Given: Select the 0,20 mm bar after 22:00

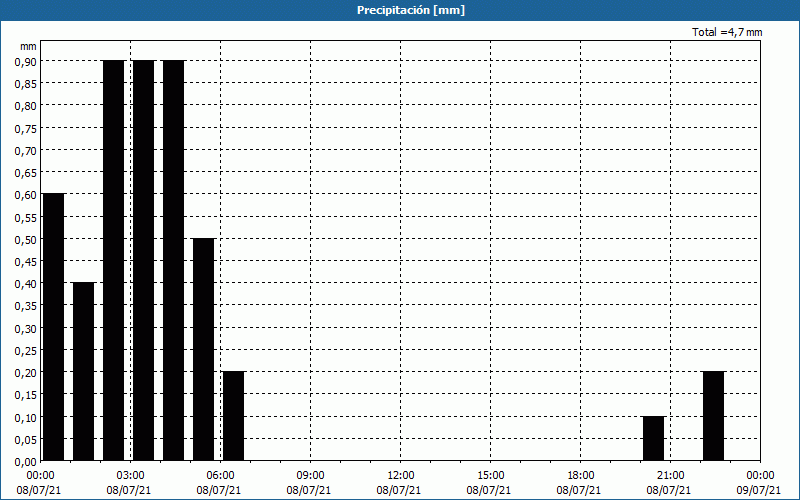Looking at the screenshot, I should point(714,416).
